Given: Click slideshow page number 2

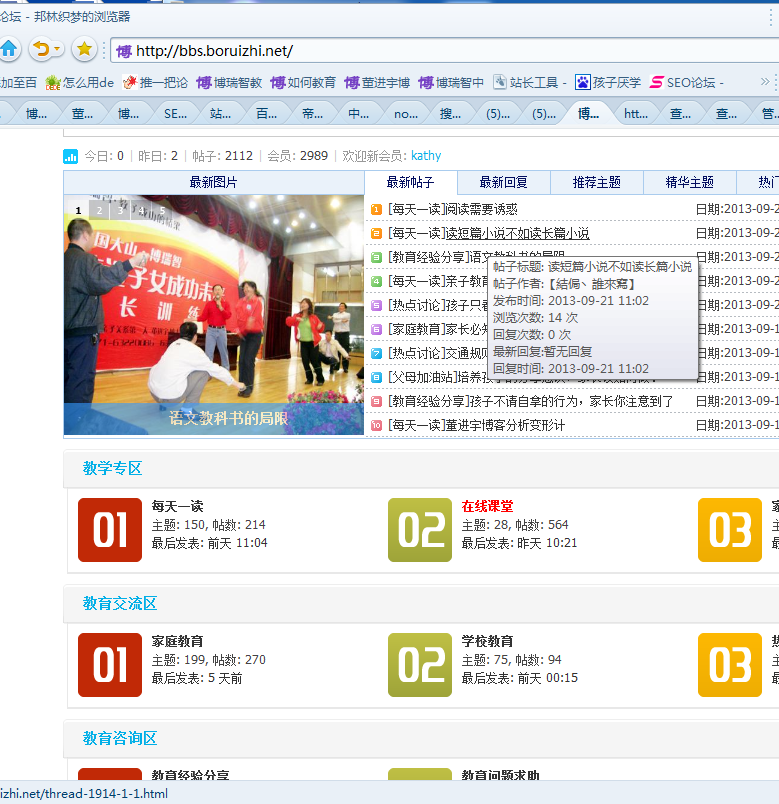Looking at the screenshot, I should (99, 210).
